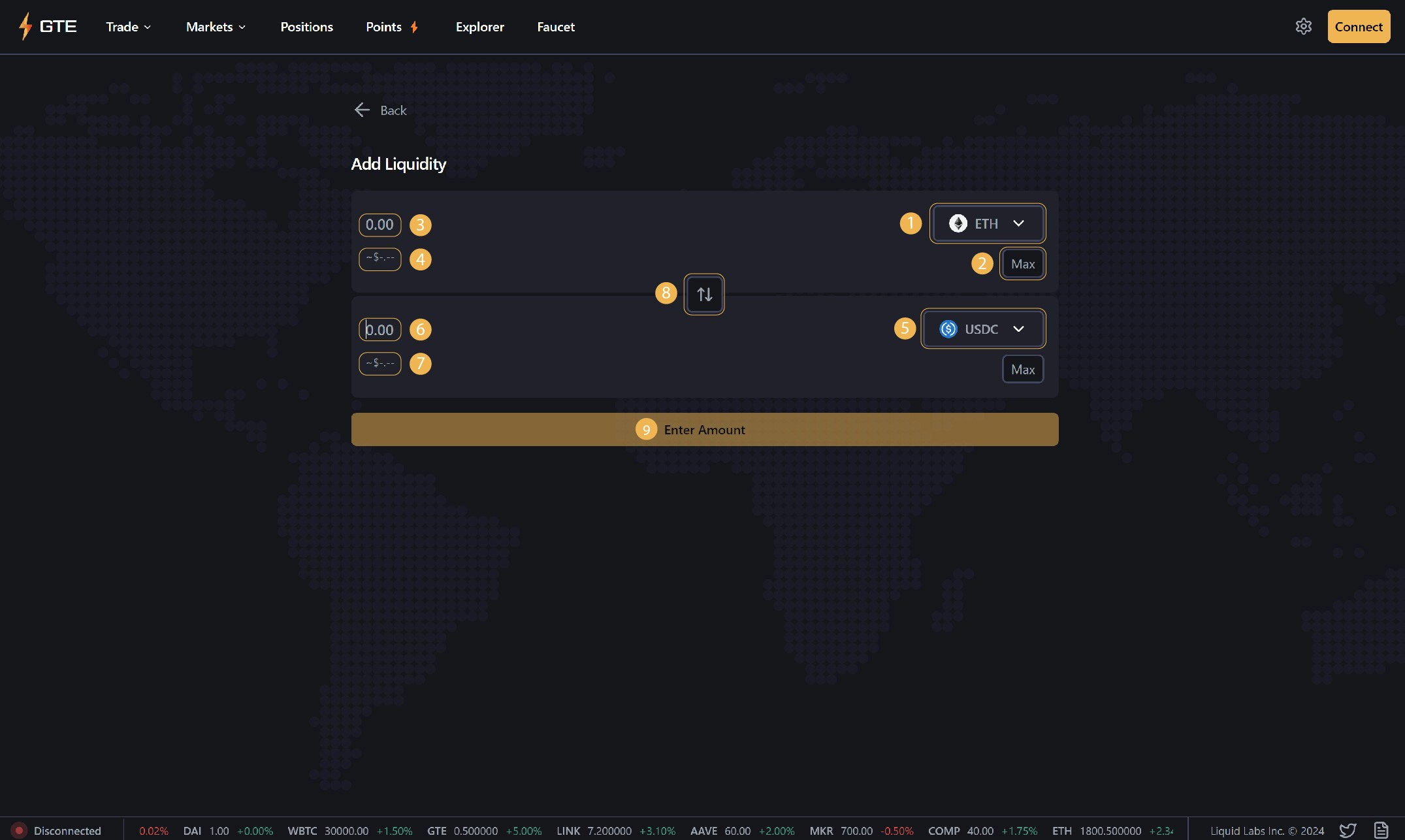Navigate to the Faucet page

point(555,27)
